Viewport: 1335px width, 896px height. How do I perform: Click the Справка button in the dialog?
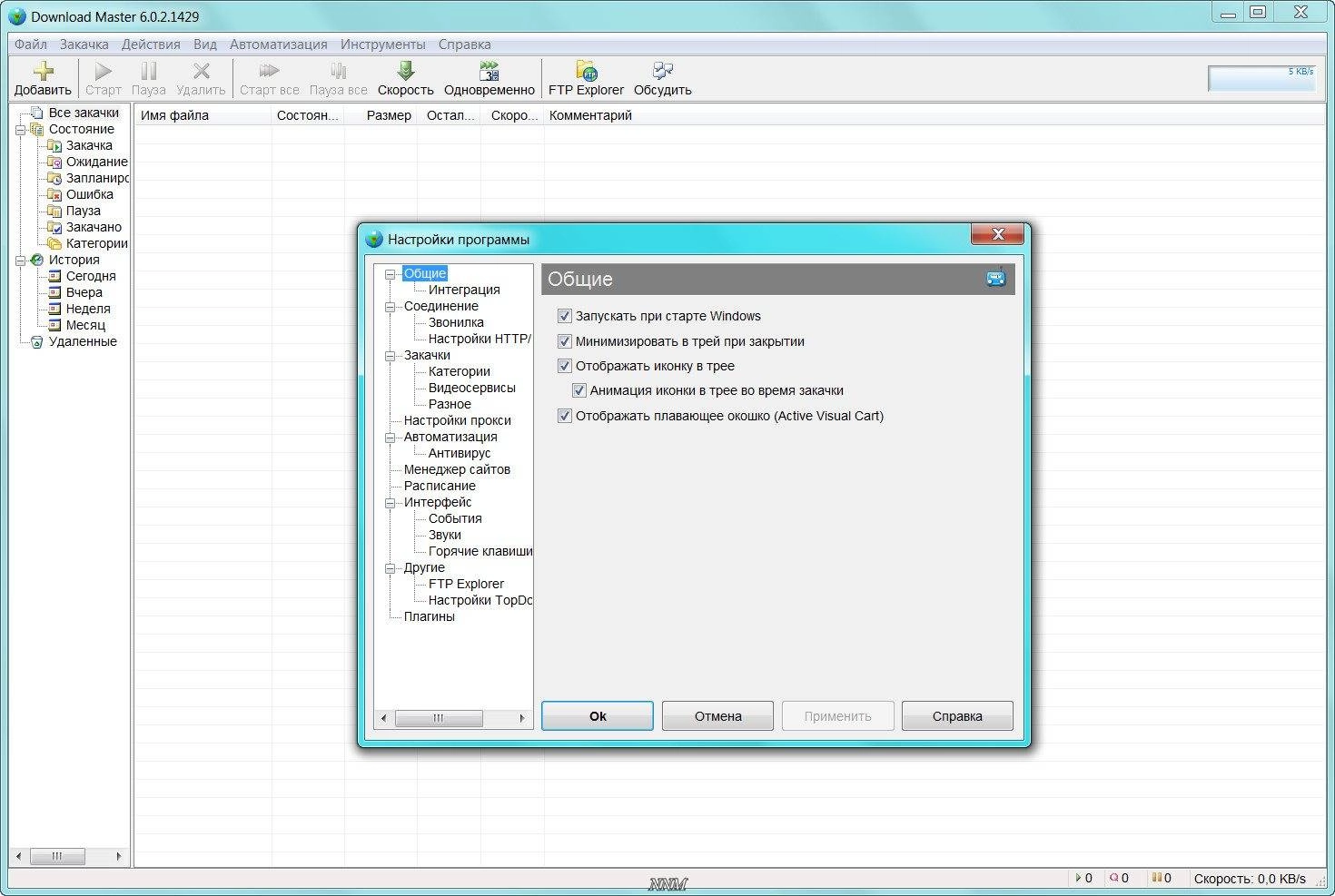[958, 716]
